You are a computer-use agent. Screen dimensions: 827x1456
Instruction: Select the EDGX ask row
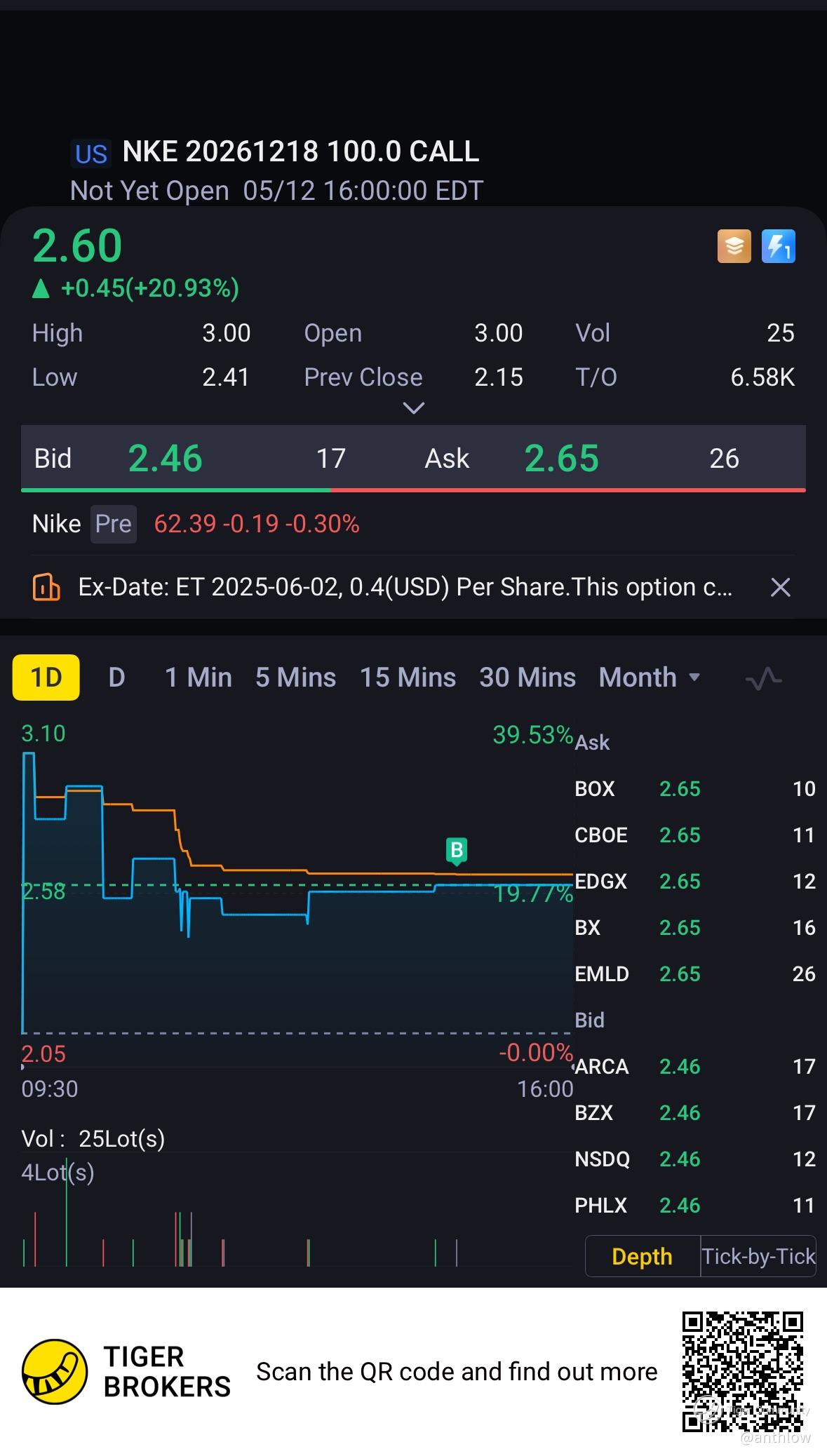point(695,882)
